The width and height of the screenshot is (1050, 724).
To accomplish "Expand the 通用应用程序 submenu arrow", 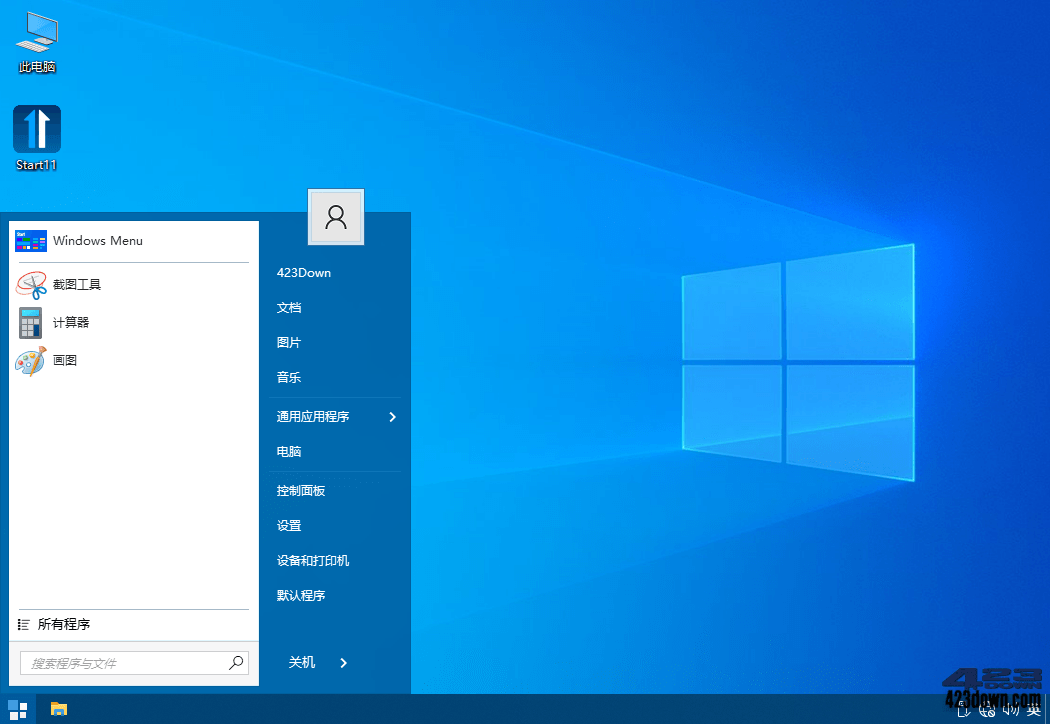I will (x=392, y=417).
